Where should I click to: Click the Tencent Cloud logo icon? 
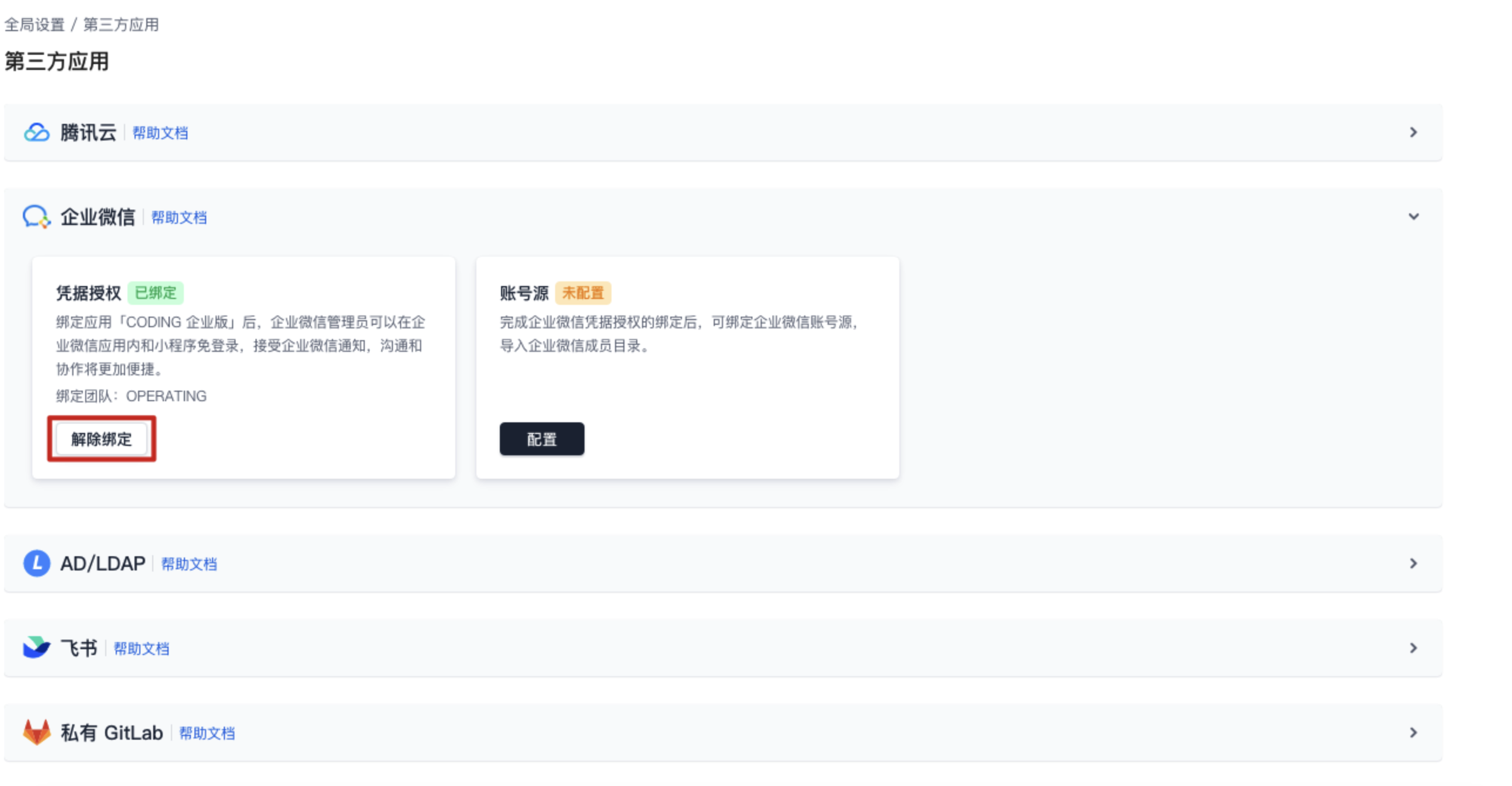(36, 132)
